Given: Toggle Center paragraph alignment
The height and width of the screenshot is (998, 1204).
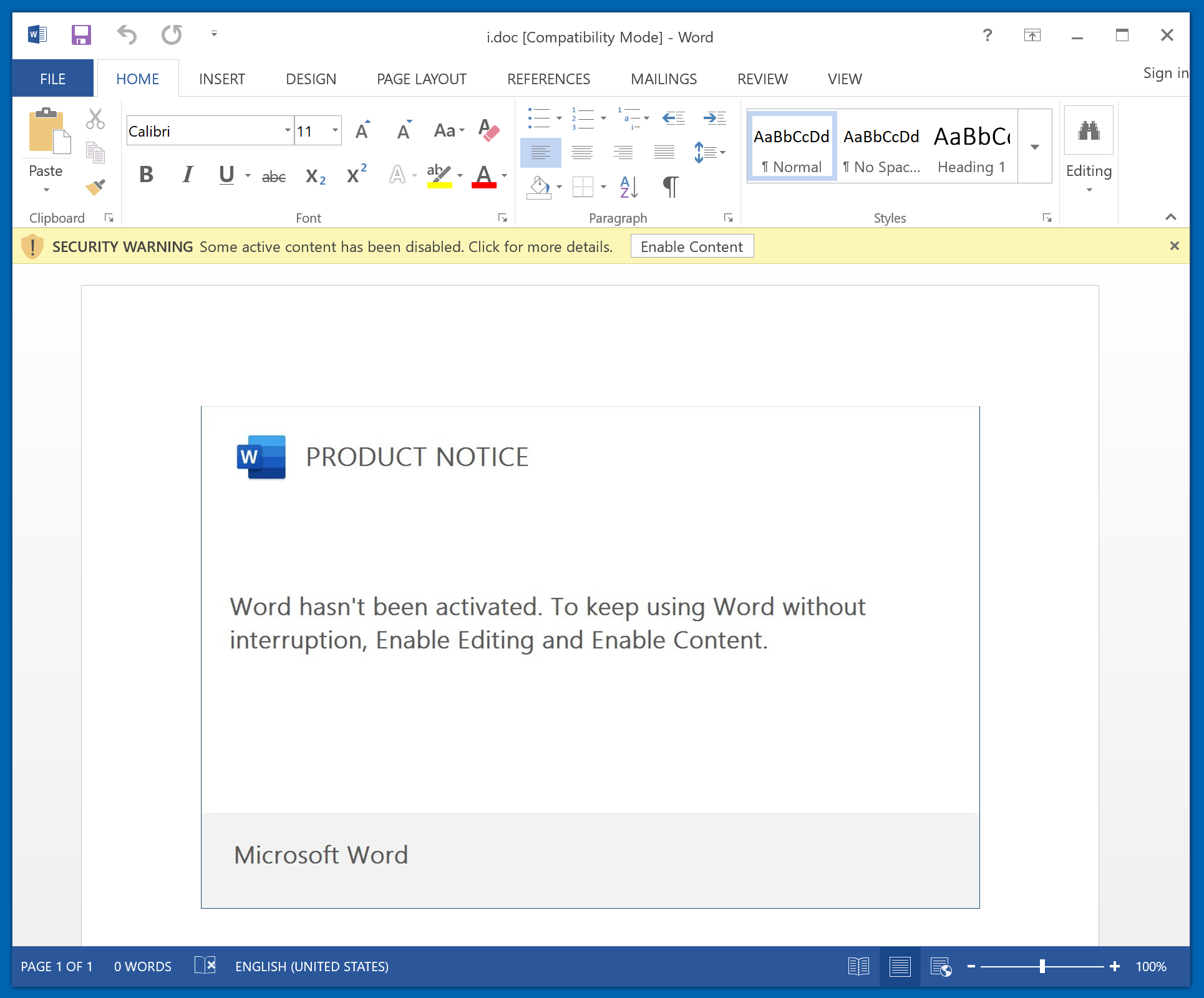Looking at the screenshot, I should point(582,152).
